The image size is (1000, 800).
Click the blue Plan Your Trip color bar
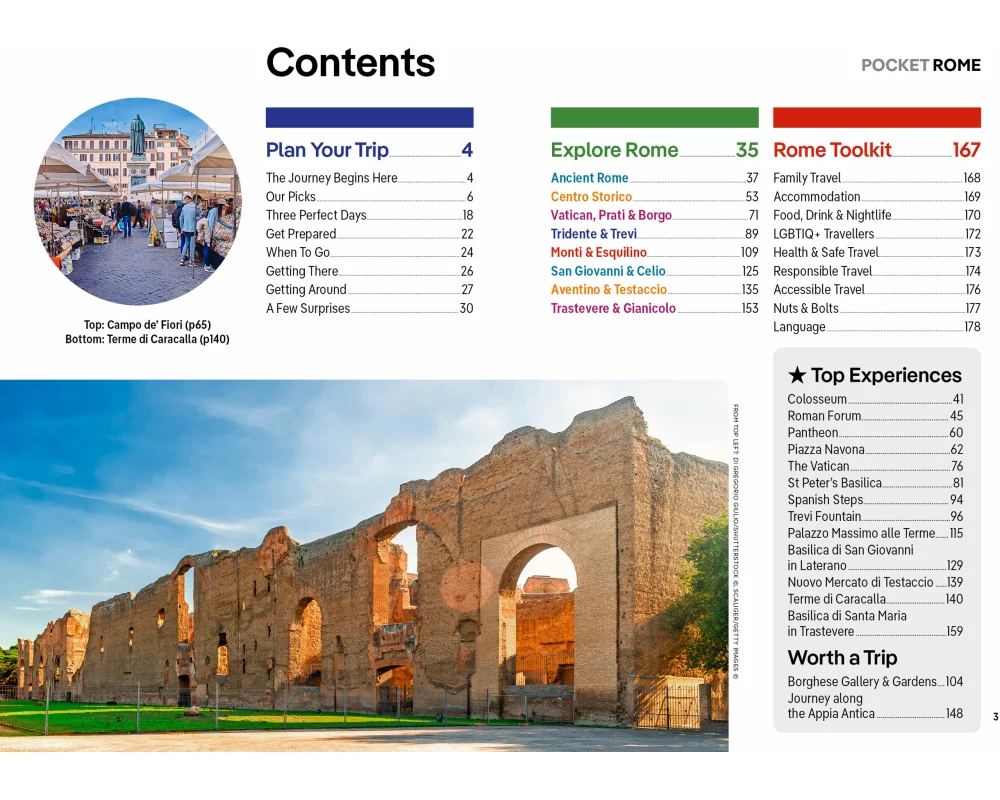tap(369, 118)
